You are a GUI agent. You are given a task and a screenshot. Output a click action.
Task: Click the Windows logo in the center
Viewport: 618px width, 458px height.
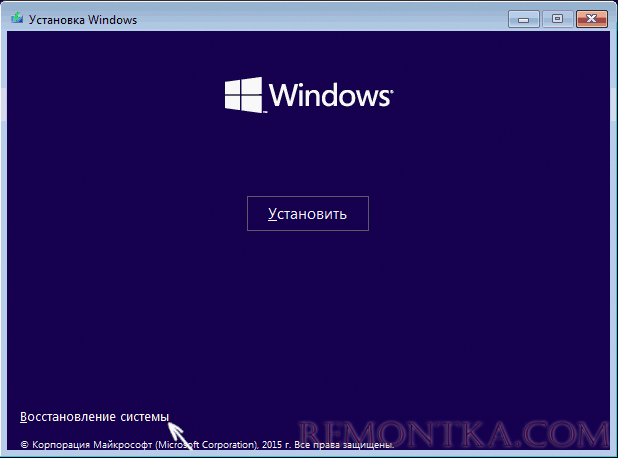(x=309, y=95)
